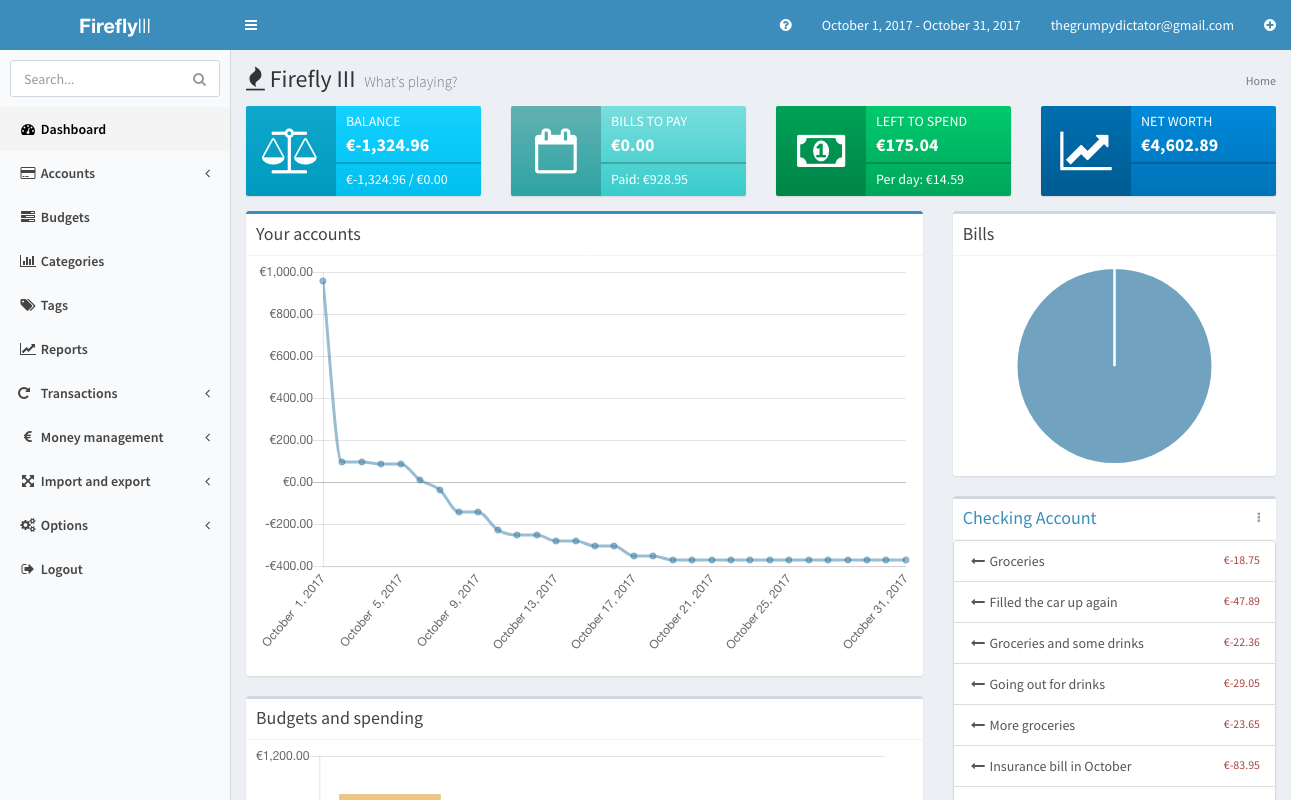Click the Logout sidebar item
The image size is (1291, 800).
click(x=61, y=569)
